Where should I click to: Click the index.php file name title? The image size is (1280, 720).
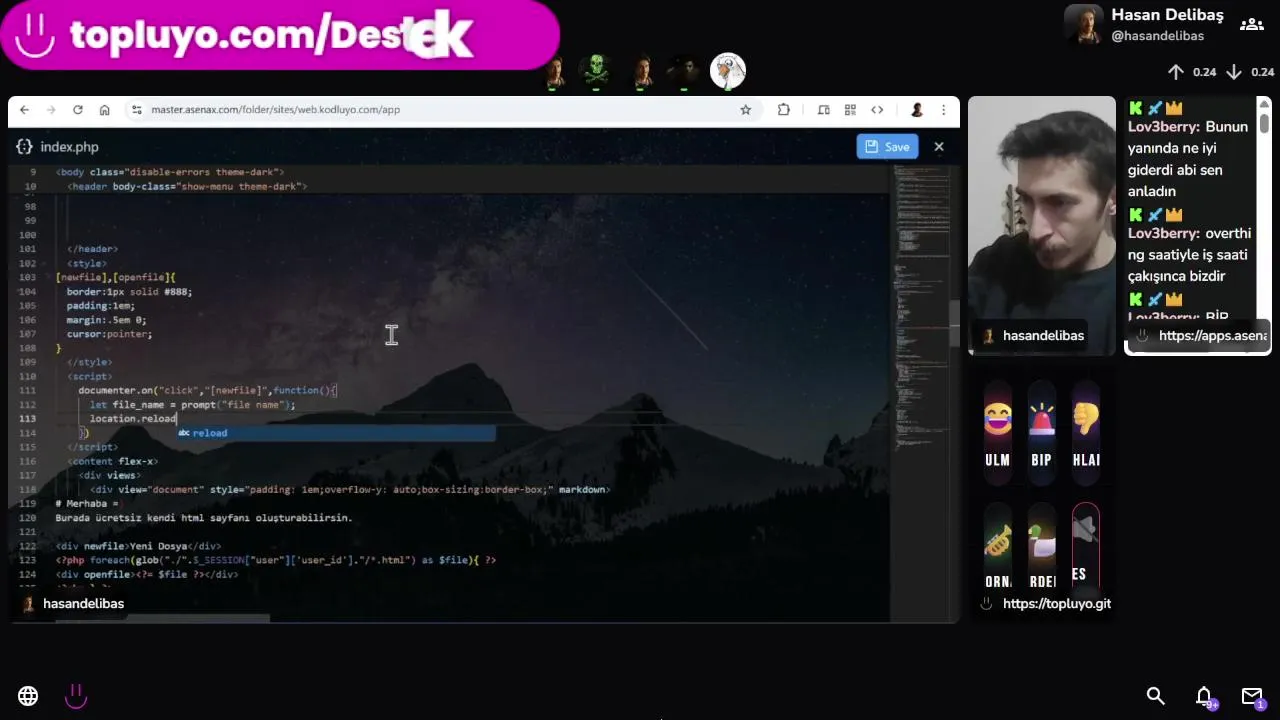coord(69,147)
